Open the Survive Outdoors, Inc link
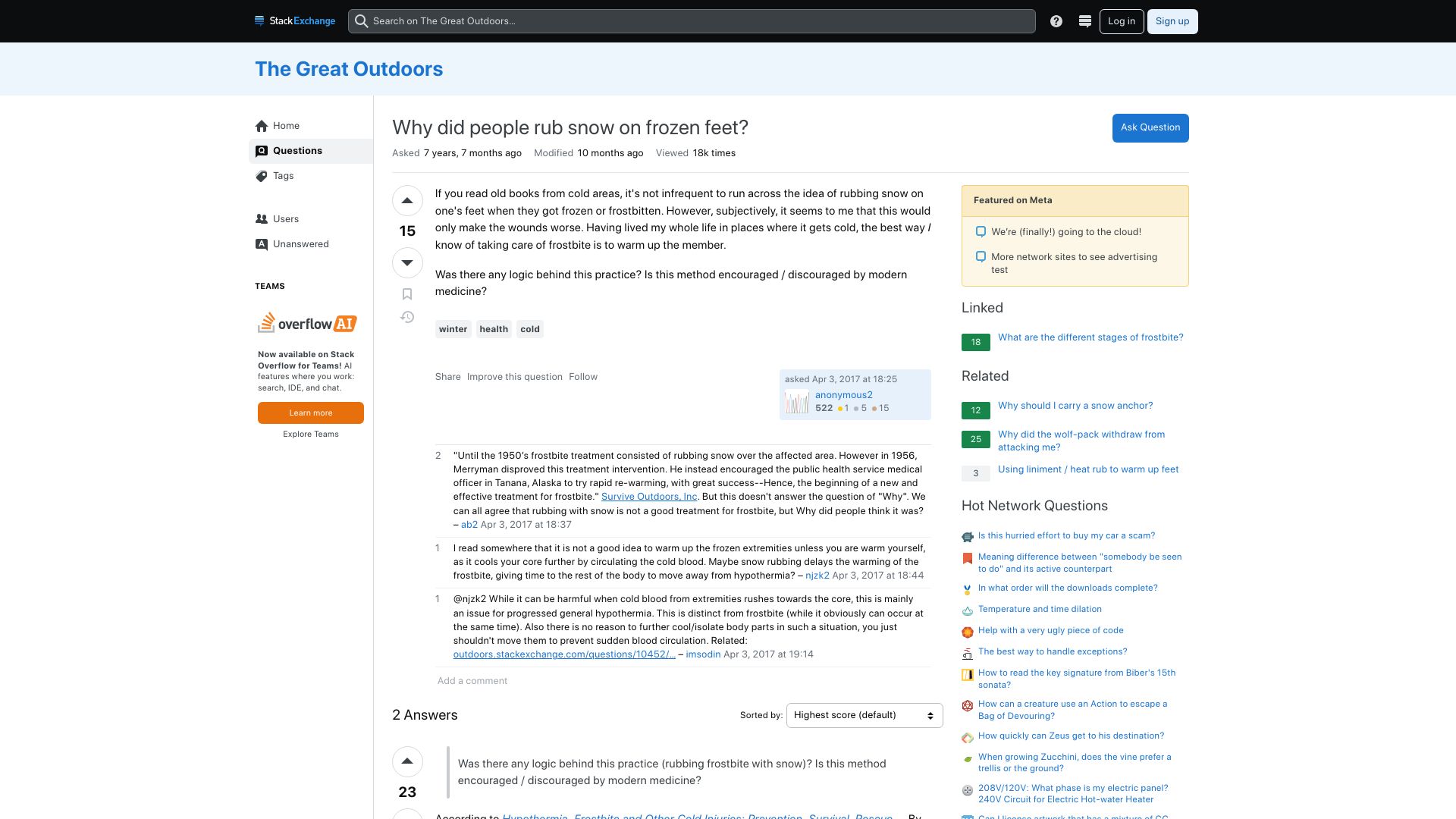1456x819 pixels. click(x=649, y=497)
